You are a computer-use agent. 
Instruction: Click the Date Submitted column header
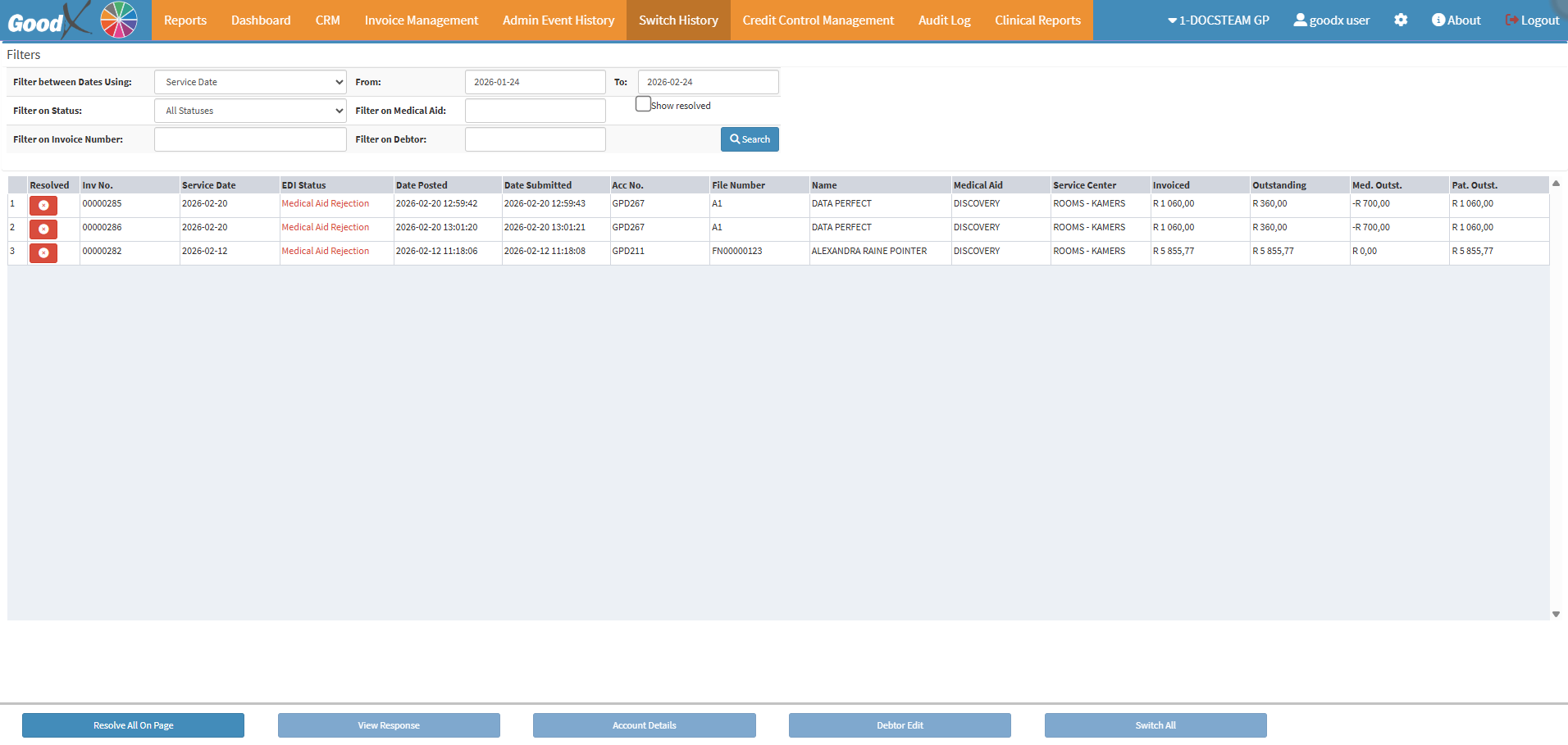556,185
